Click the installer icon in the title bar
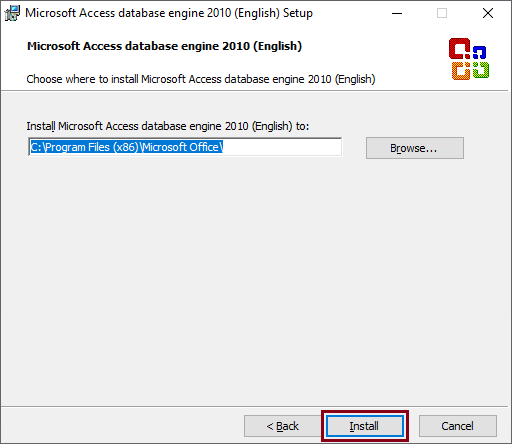The image size is (512, 444). click(x=12, y=13)
